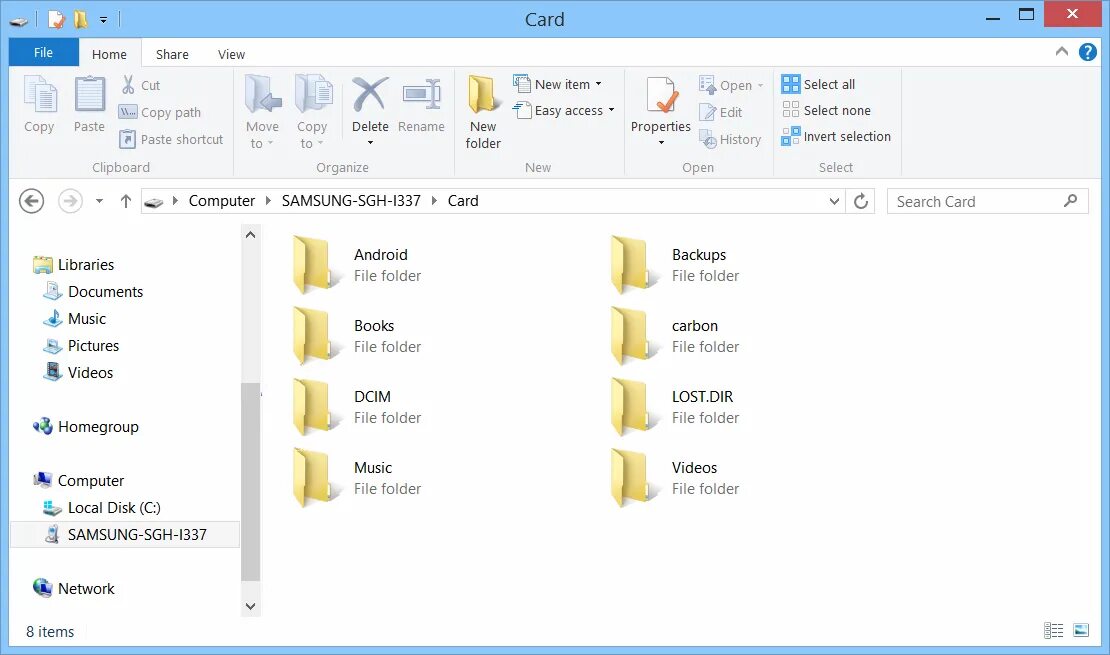Expand address bar previous locations dropdown
This screenshot has height=655, width=1110.
pyautogui.click(x=834, y=201)
